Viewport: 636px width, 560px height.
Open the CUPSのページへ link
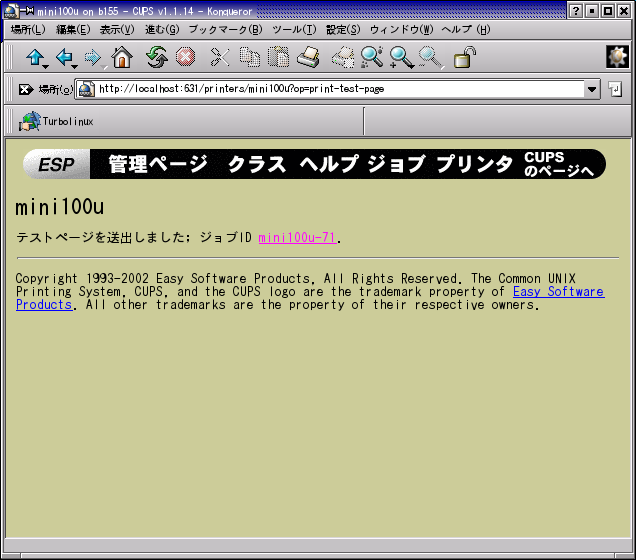point(559,164)
